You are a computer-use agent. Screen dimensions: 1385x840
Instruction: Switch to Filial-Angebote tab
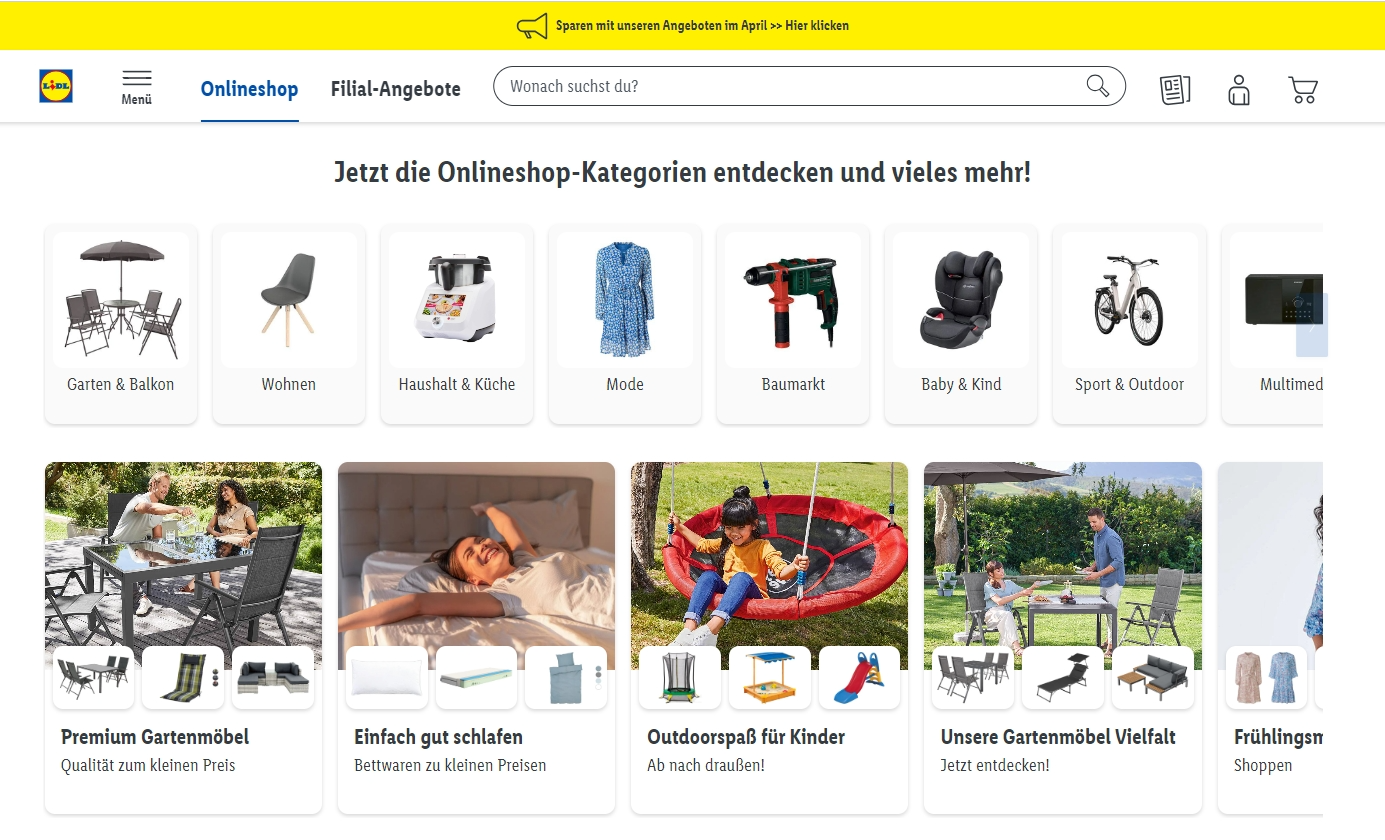396,89
